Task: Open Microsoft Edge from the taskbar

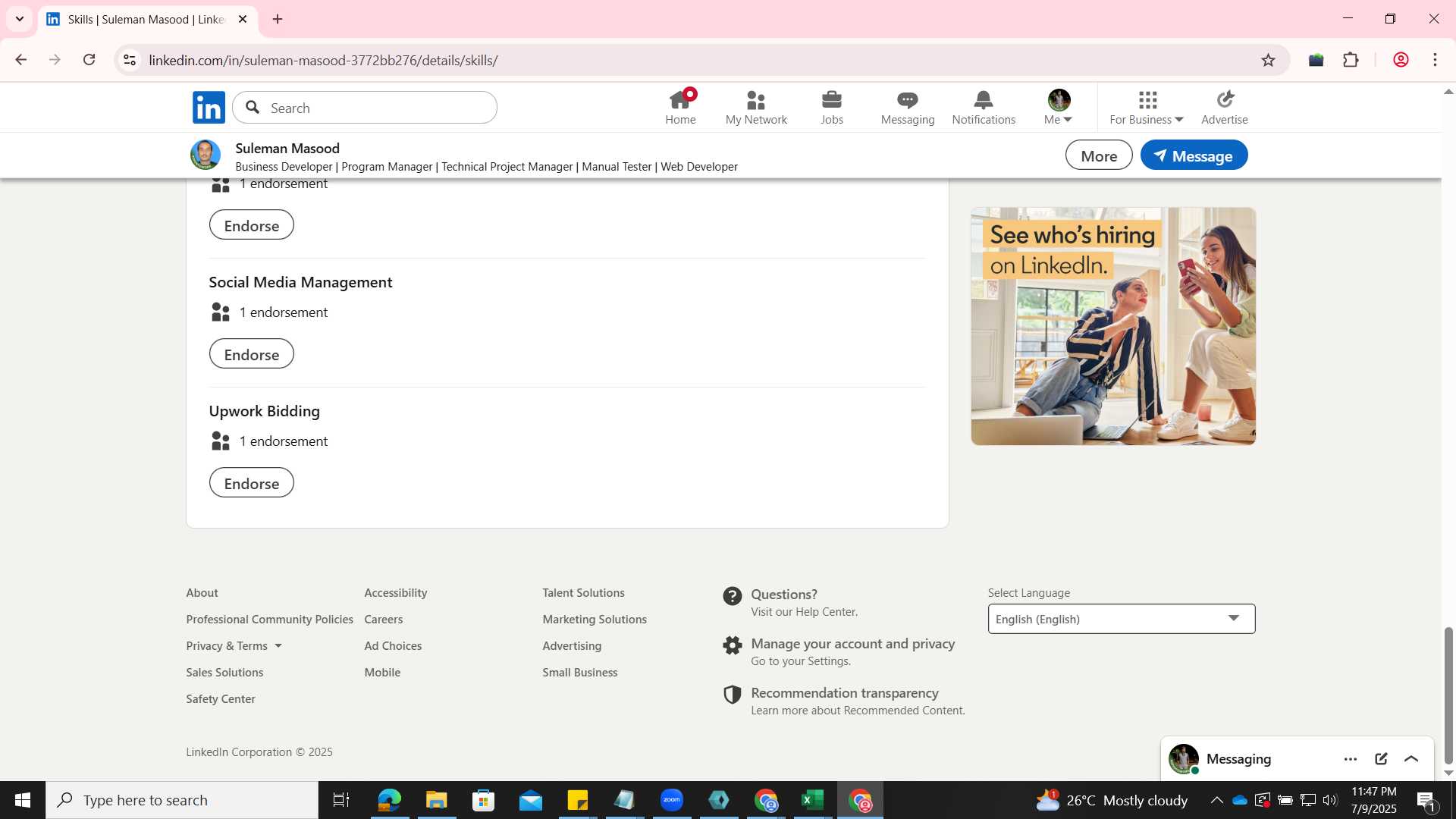Action: click(x=389, y=800)
